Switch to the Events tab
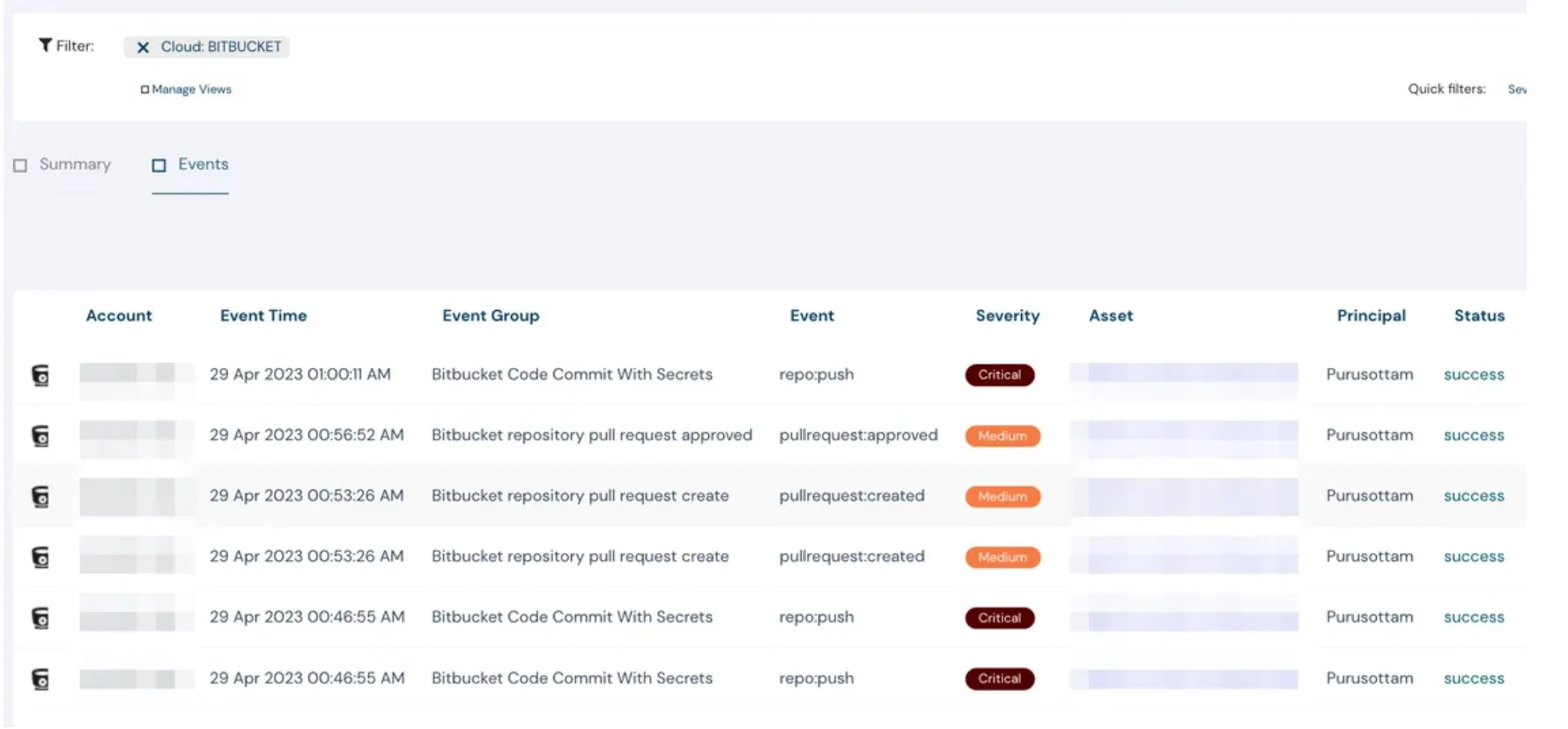1568x729 pixels. pos(203,165)
